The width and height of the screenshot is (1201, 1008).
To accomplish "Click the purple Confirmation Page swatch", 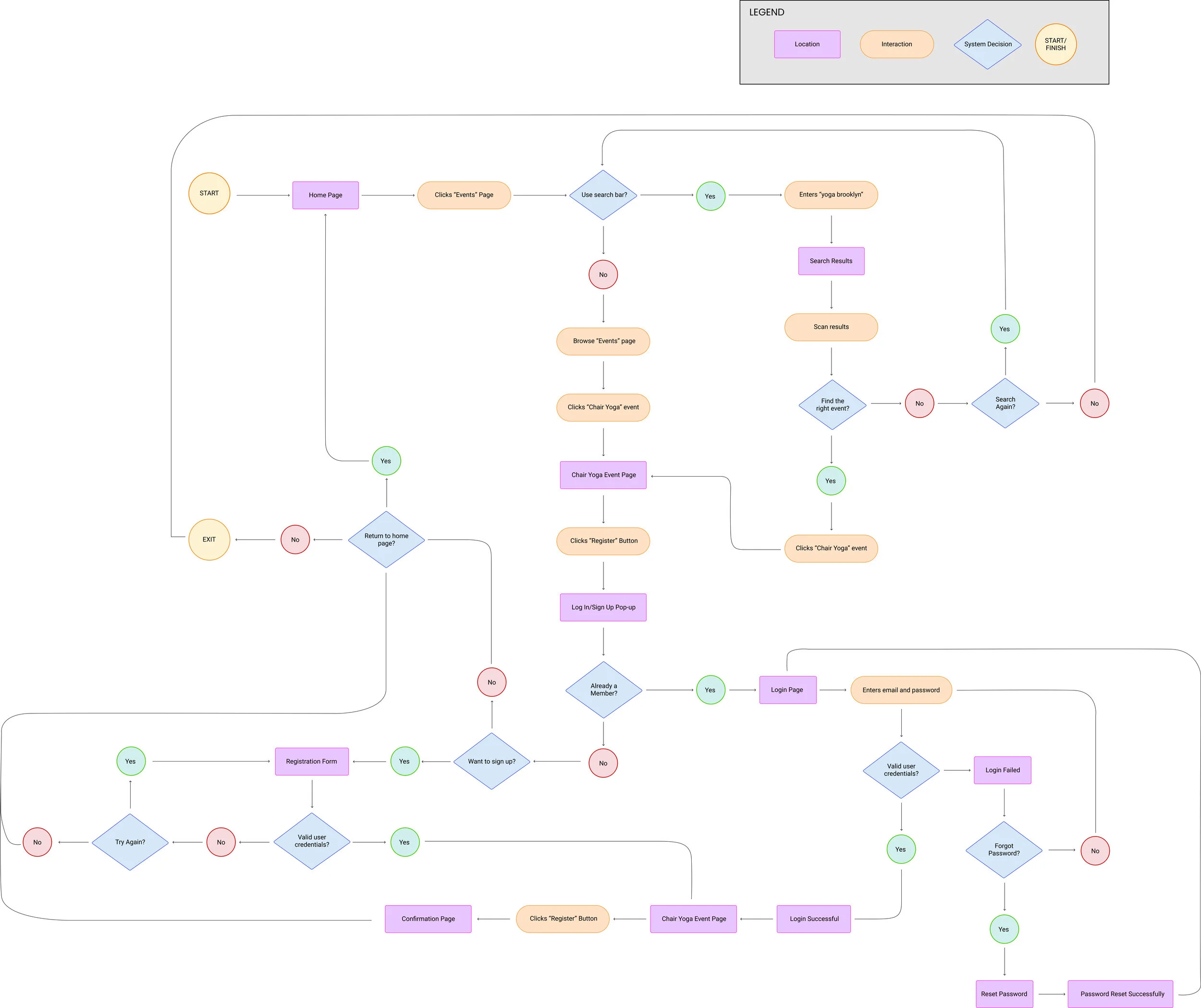I will (428, 919).
